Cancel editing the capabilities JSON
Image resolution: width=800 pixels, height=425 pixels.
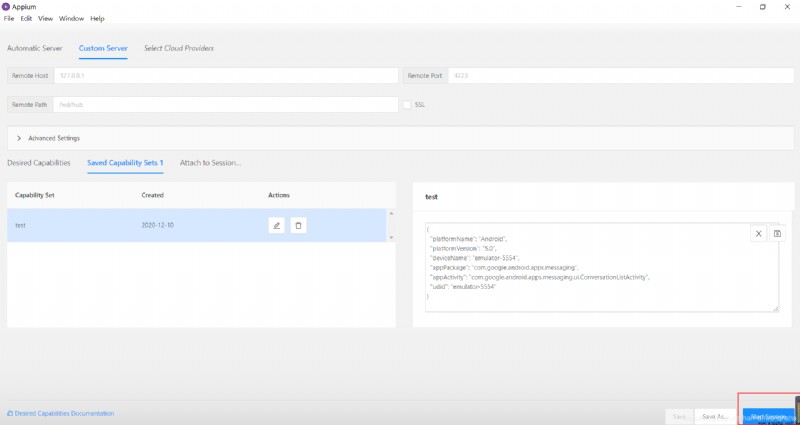point(758,234)
